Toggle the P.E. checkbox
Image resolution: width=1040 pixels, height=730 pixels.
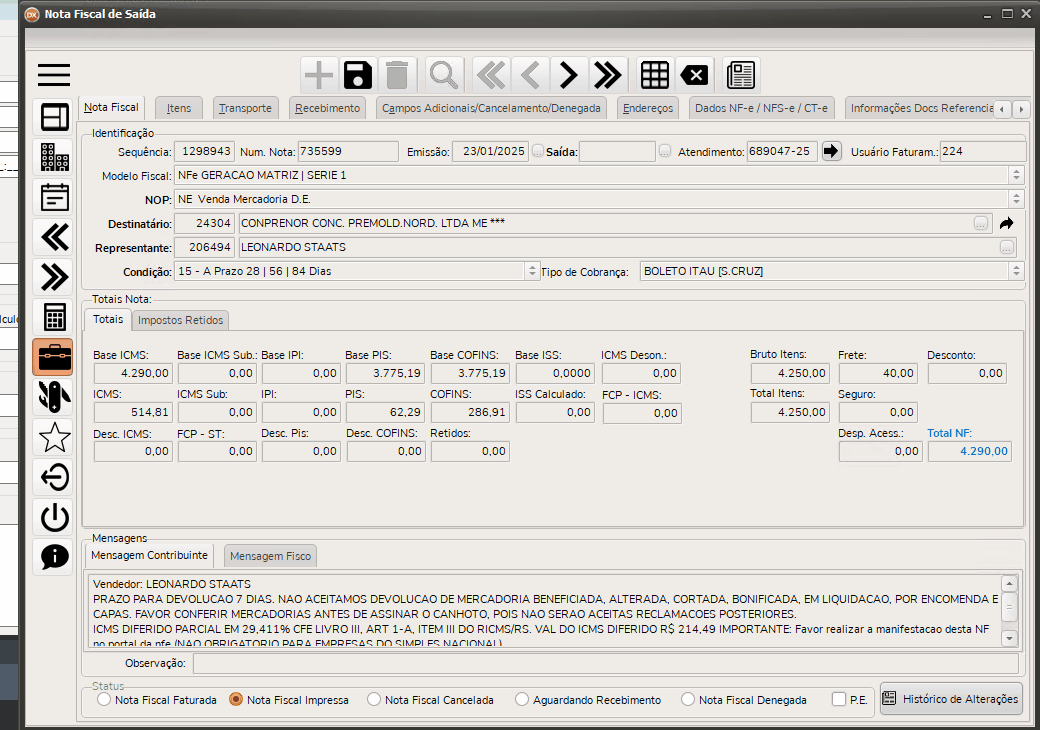click(x=839, y=700)
